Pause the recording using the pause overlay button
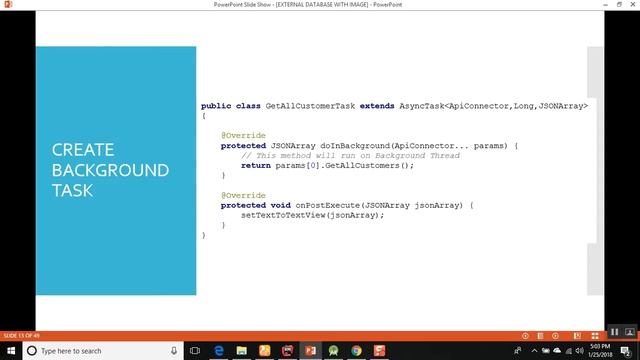640x360 pixels. tap(614, 332)
